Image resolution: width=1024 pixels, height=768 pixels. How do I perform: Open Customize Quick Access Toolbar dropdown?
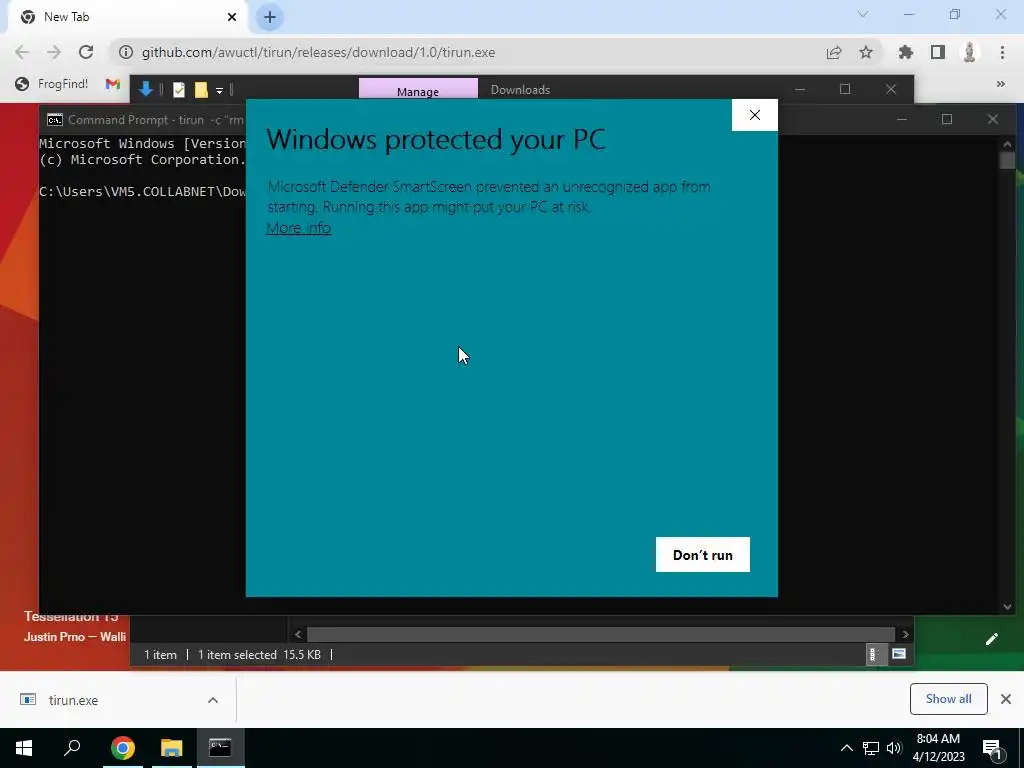point(219,90)
